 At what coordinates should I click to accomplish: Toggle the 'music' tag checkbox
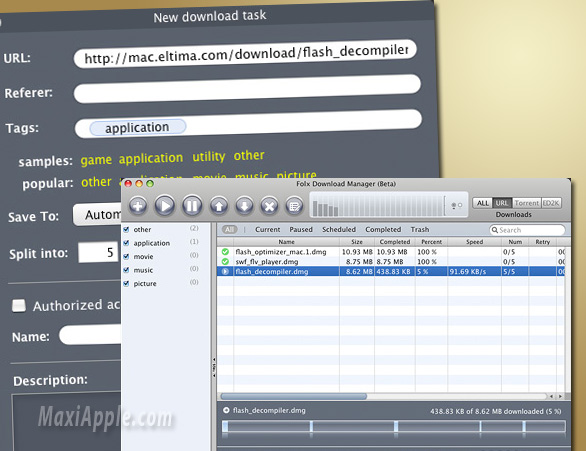(126, 270)
